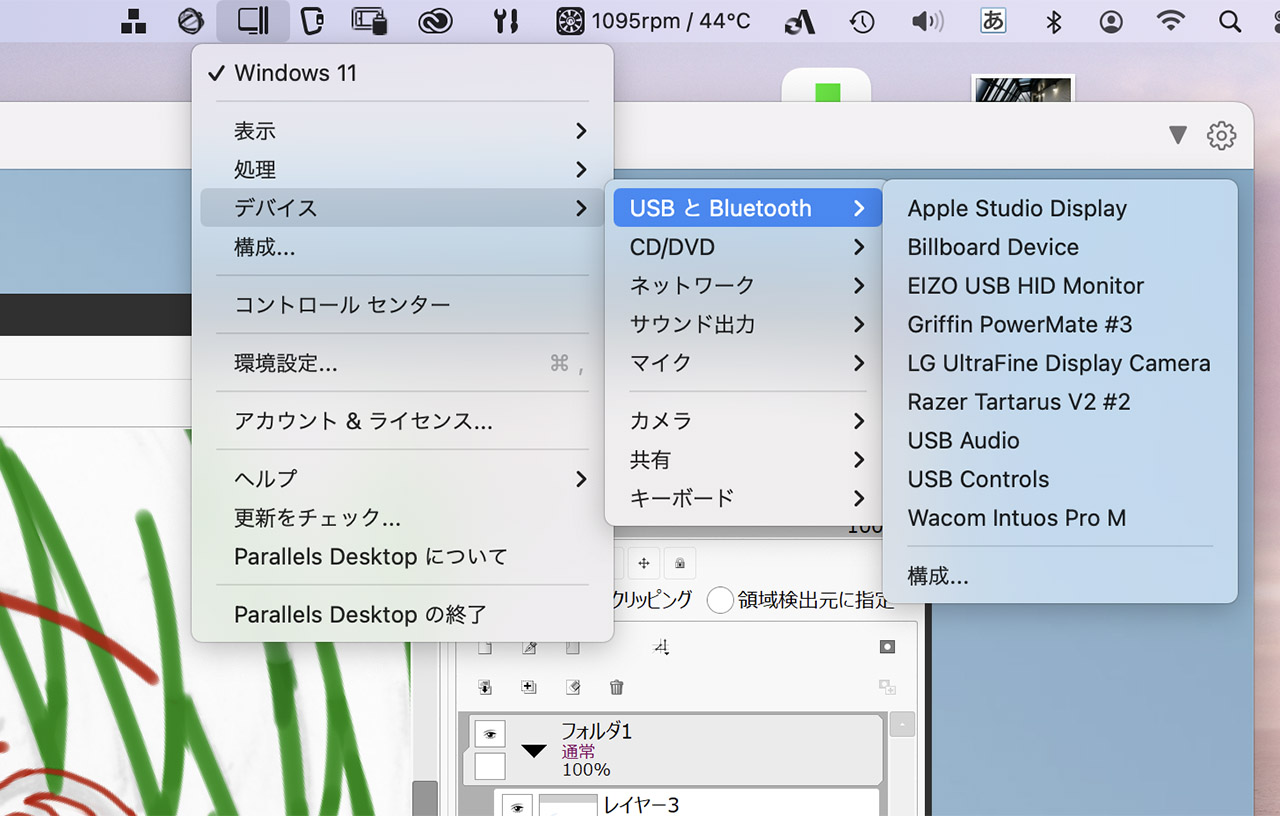Select the デバイス menu item
The image size is (1280, 816).
[402, 208]
